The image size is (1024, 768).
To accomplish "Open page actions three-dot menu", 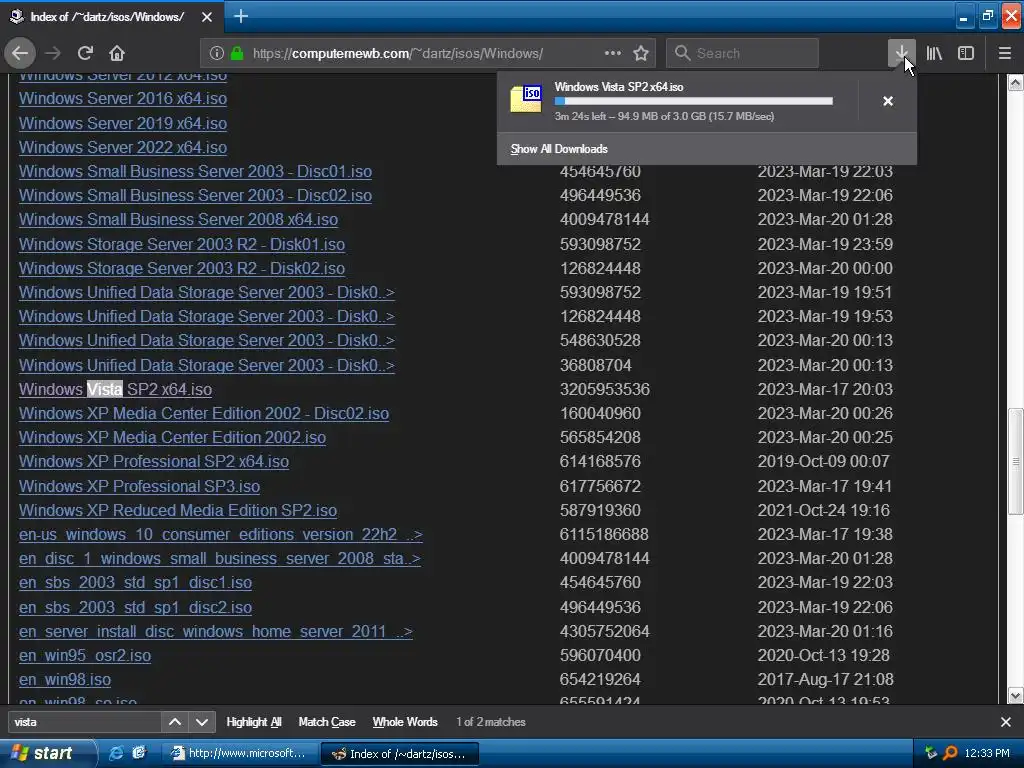I will coord(613,53).
